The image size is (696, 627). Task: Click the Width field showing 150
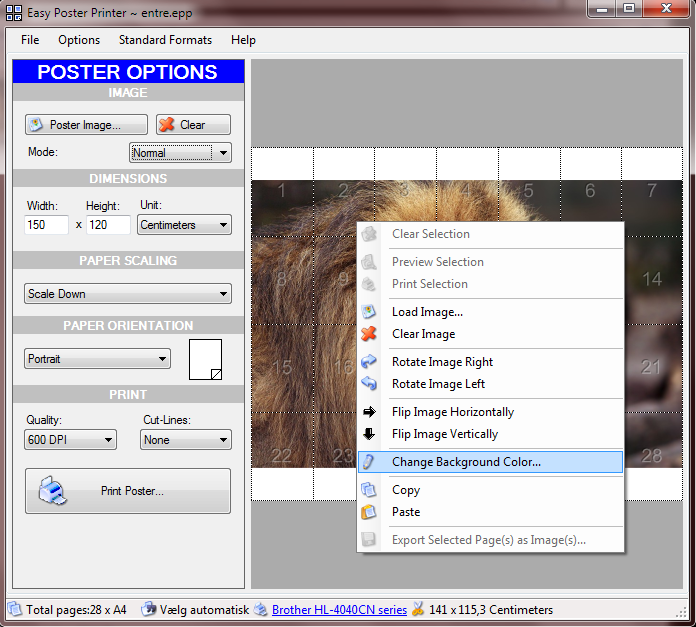(x=46, y=225)
